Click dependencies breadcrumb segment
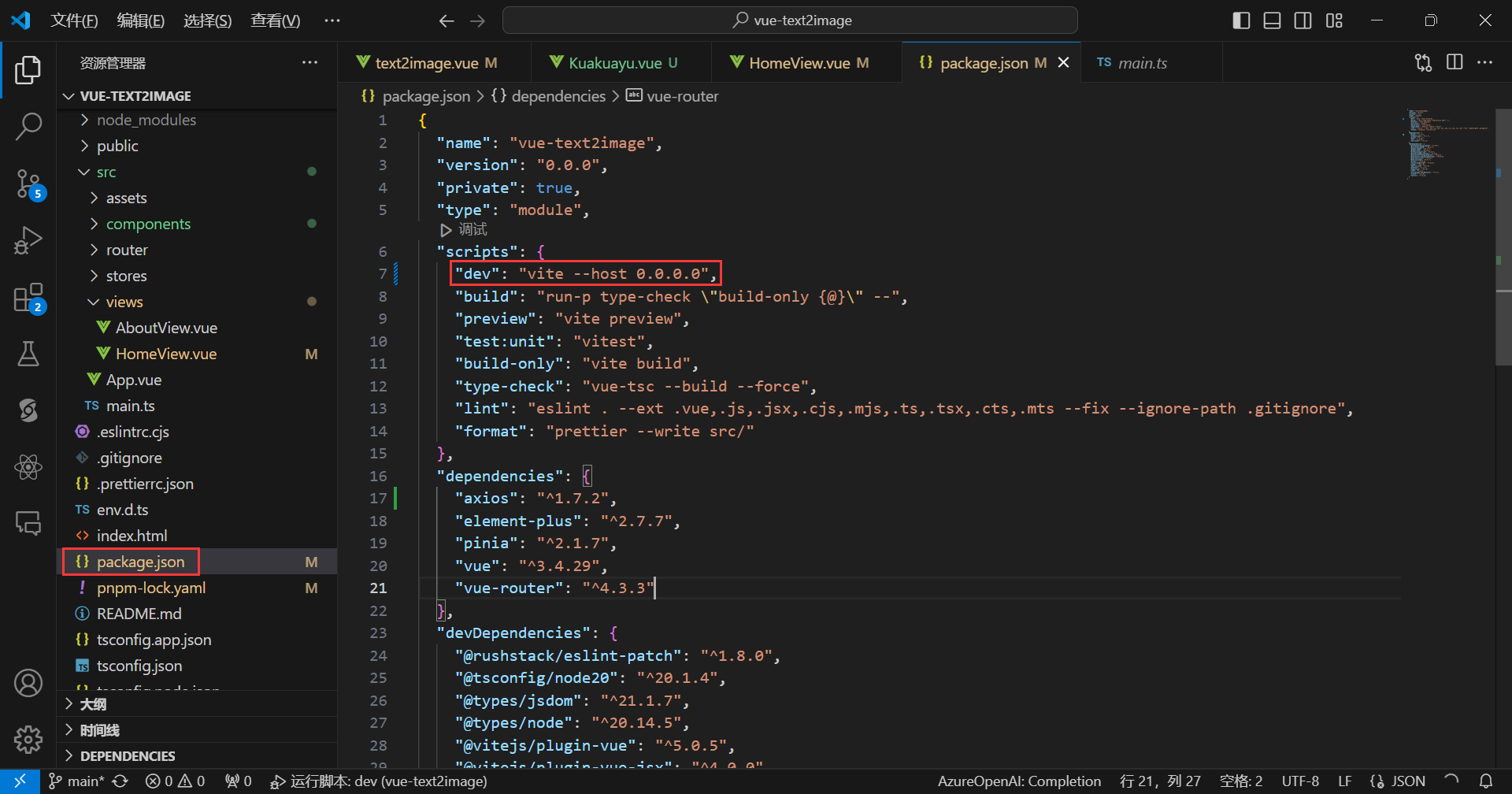1512x794 pixels. click(x=548, y=96)
